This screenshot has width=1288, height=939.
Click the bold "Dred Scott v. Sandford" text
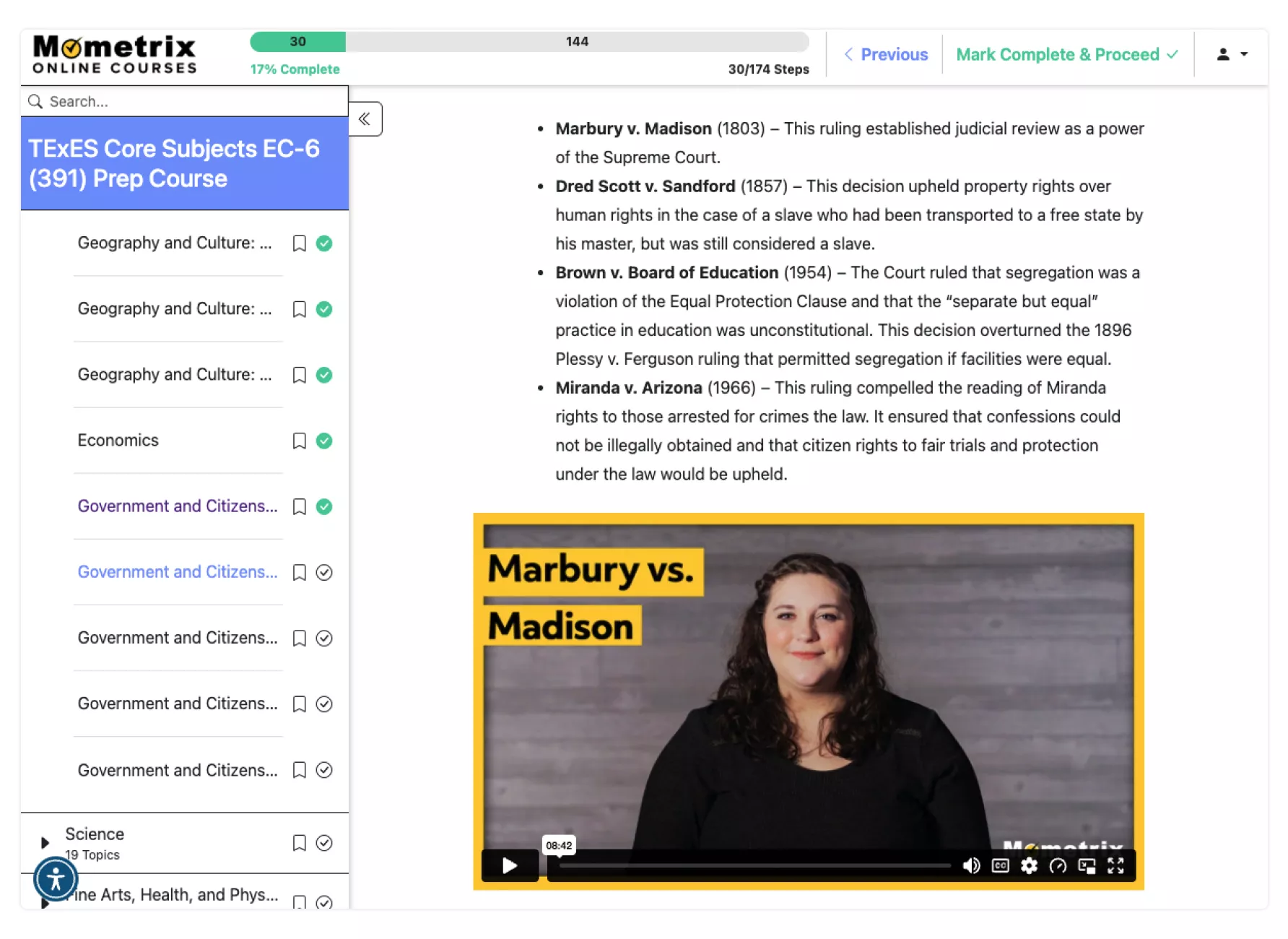[645, 186]
